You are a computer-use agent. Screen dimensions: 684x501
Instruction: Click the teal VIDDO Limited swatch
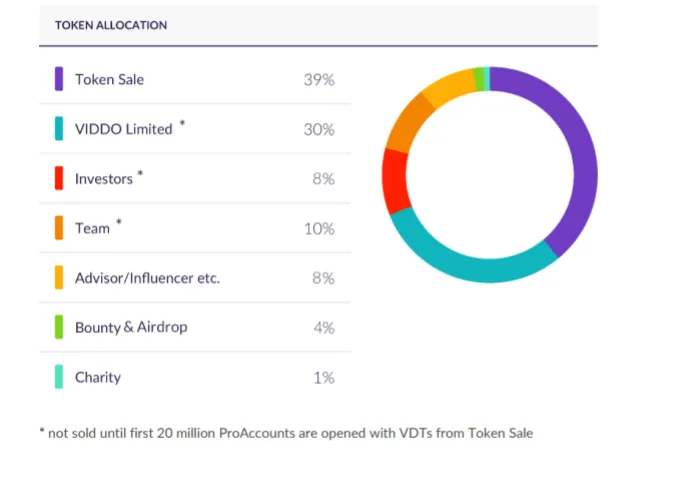coord(59,128)
